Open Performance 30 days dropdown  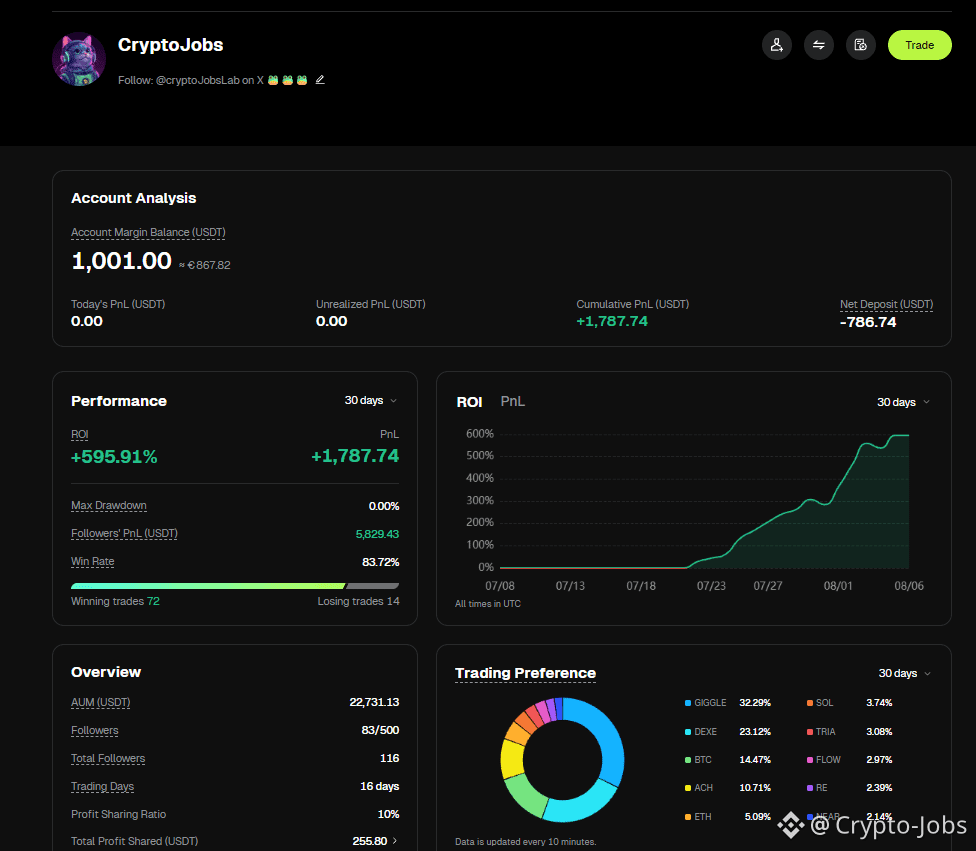point(371,400)
